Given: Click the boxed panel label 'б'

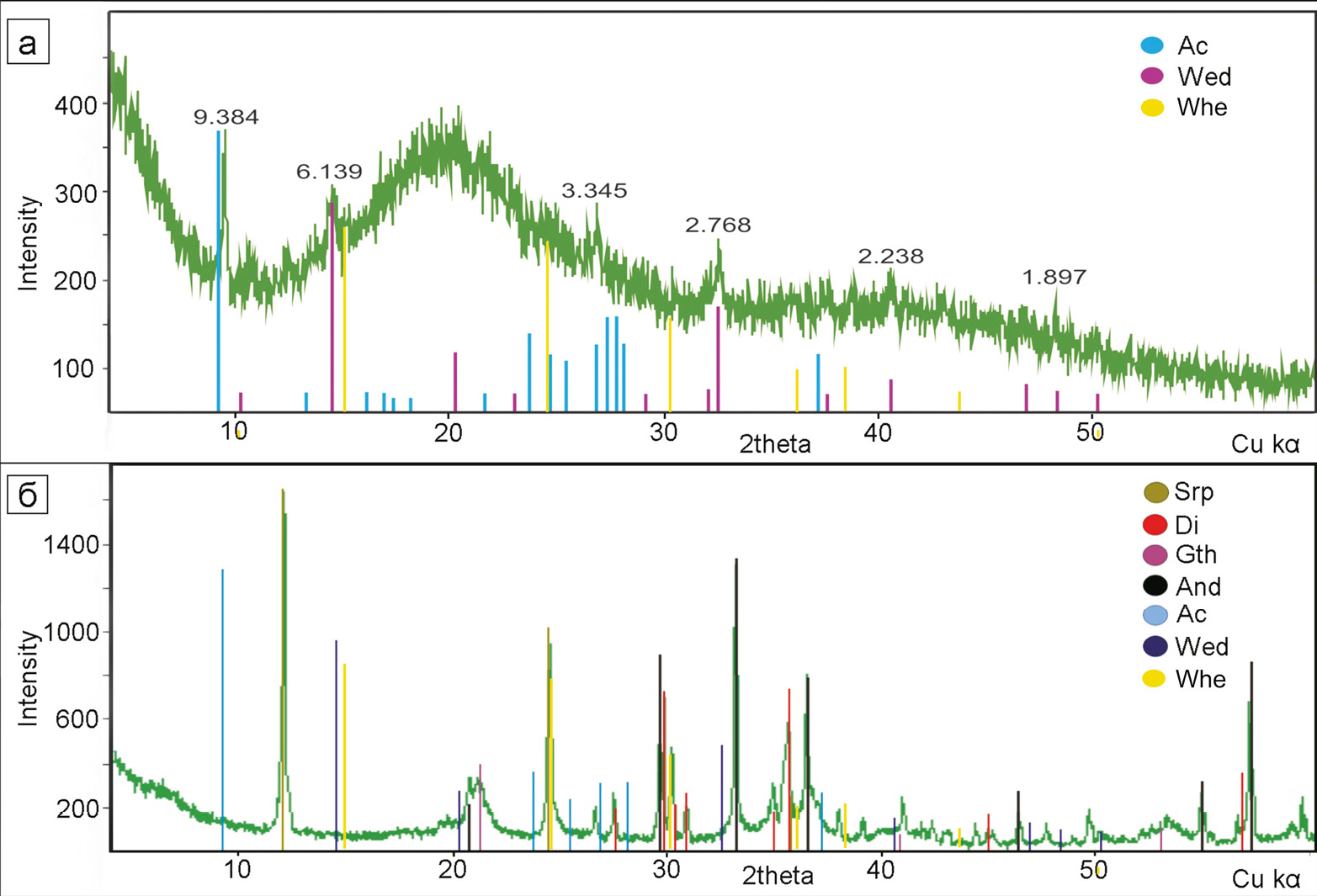Looking at the screenshot, I should 28,495.
